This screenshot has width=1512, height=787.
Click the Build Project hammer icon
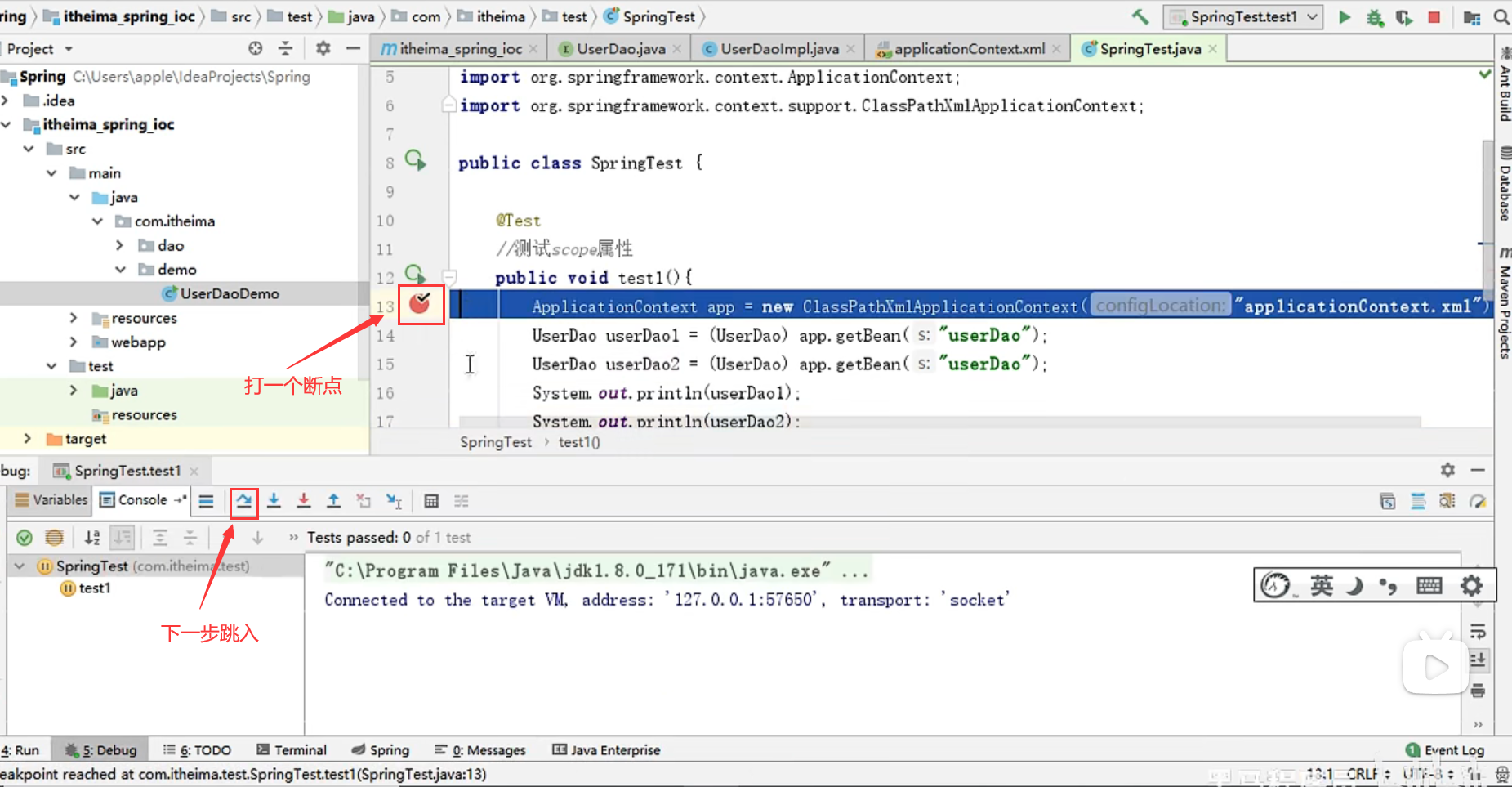(1140, 16)
